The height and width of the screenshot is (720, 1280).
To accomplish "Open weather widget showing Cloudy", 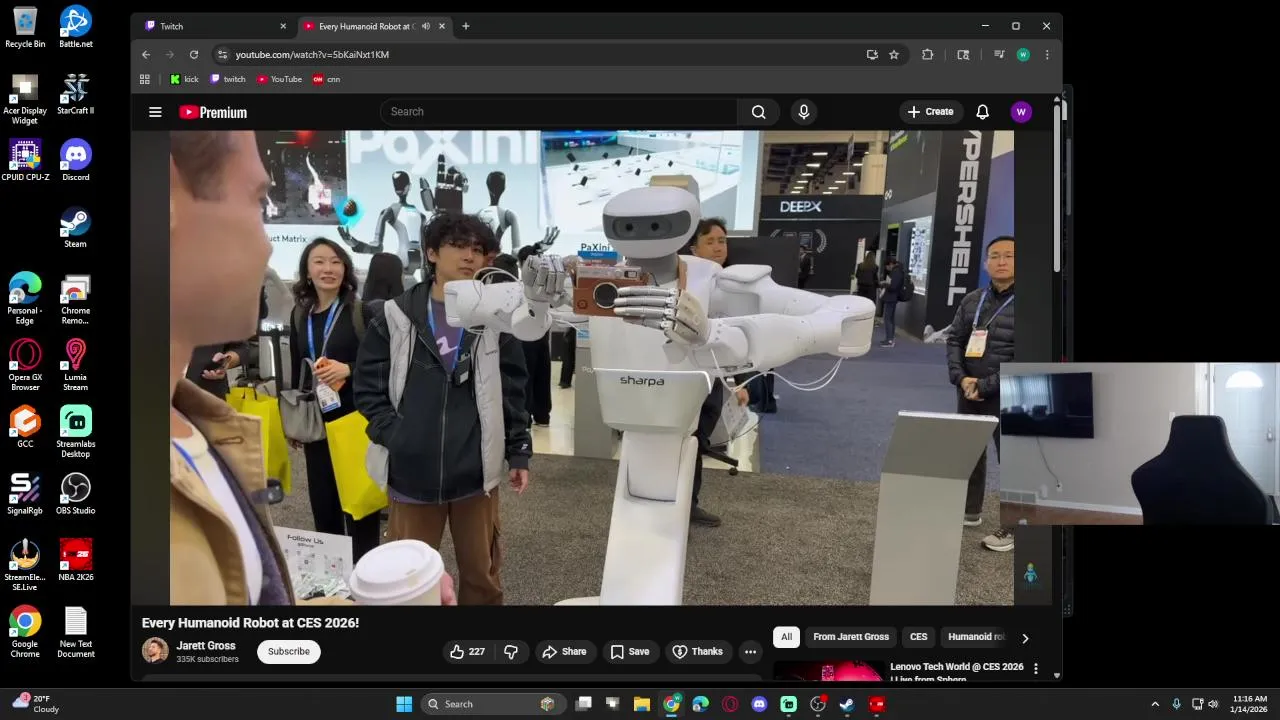I will [34, 704].
